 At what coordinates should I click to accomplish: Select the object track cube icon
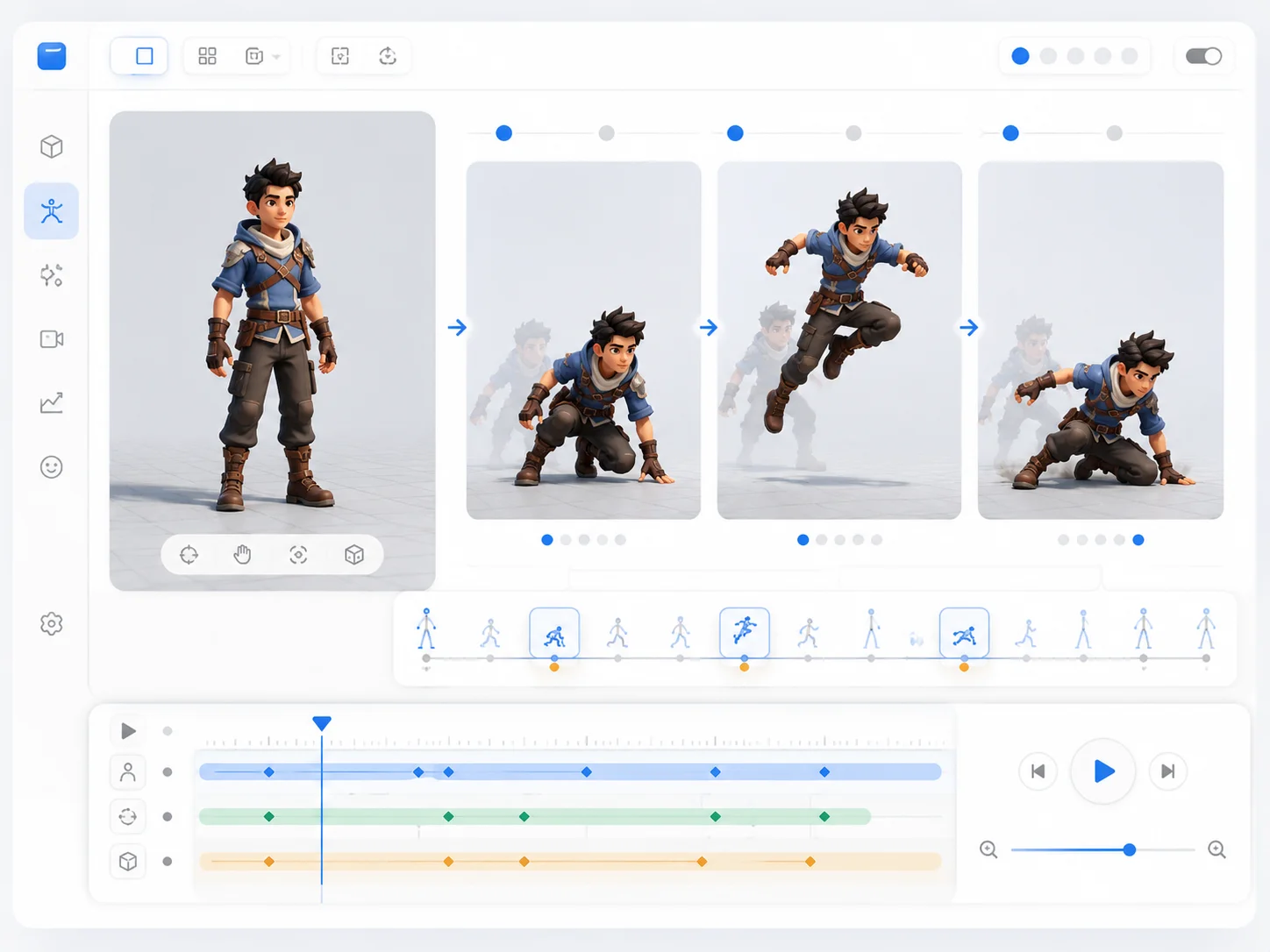tap(128, 862)
